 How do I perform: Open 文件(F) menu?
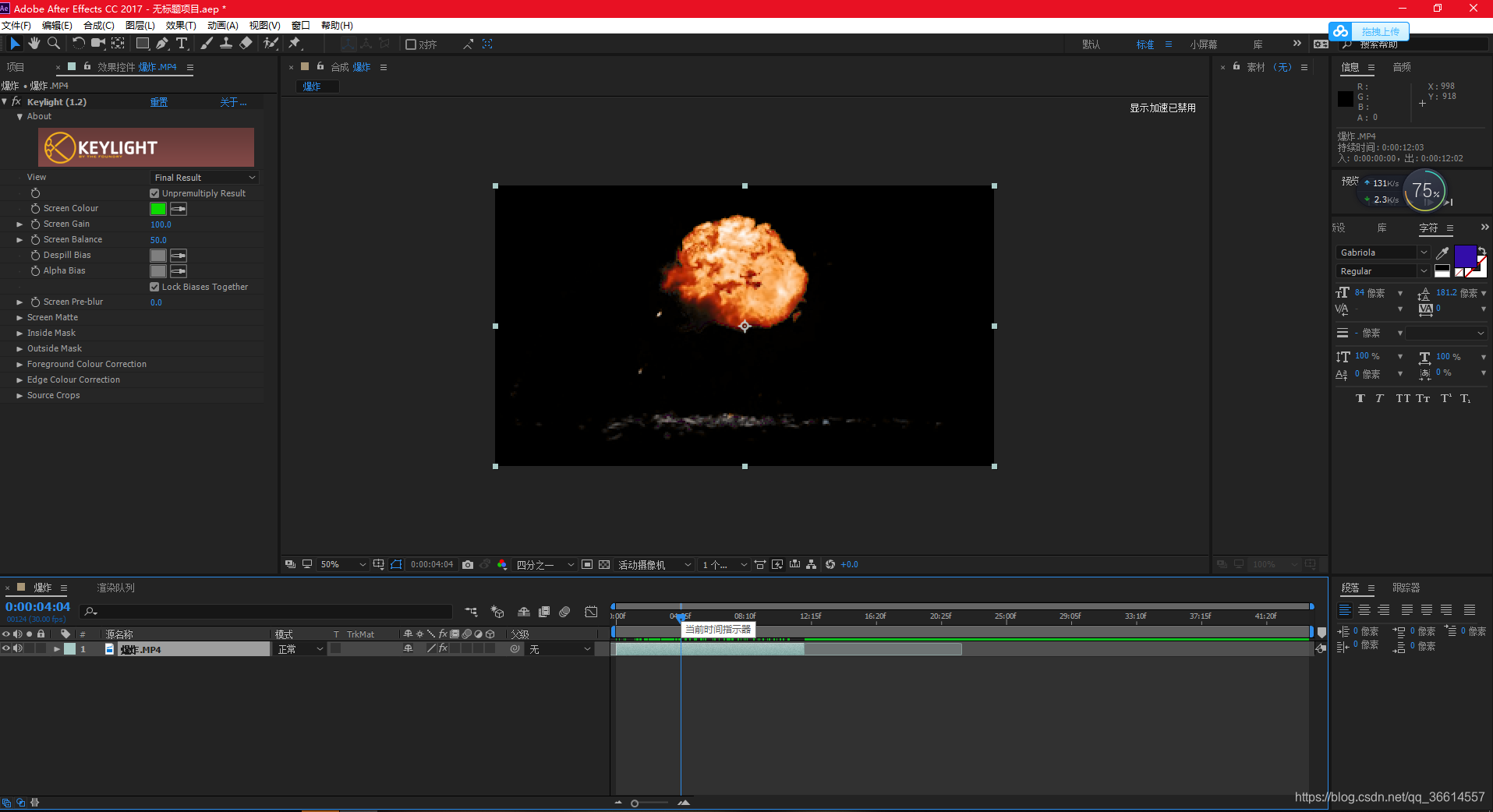(16, 26)
